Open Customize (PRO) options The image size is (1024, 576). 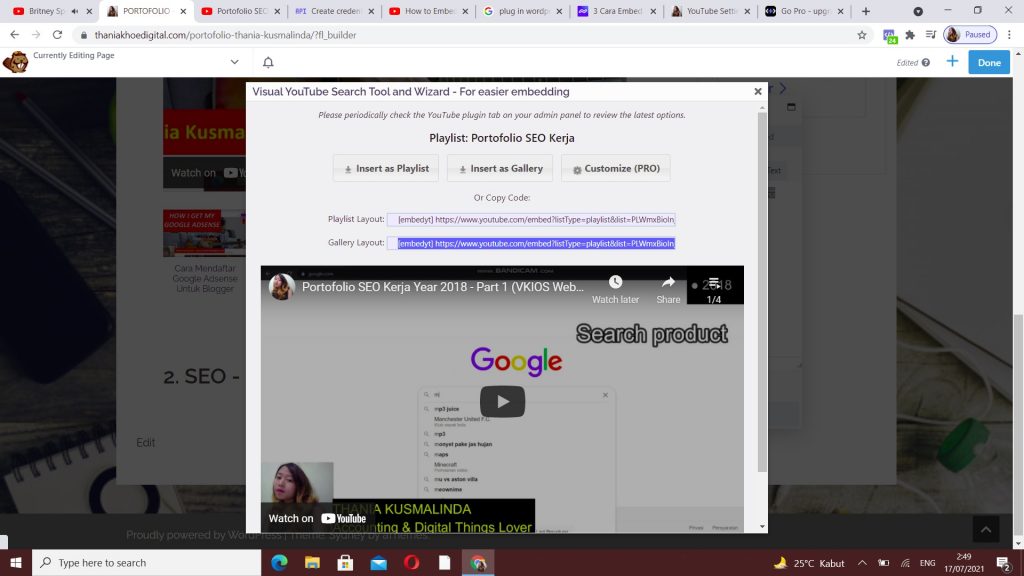[x=615, y=168]
